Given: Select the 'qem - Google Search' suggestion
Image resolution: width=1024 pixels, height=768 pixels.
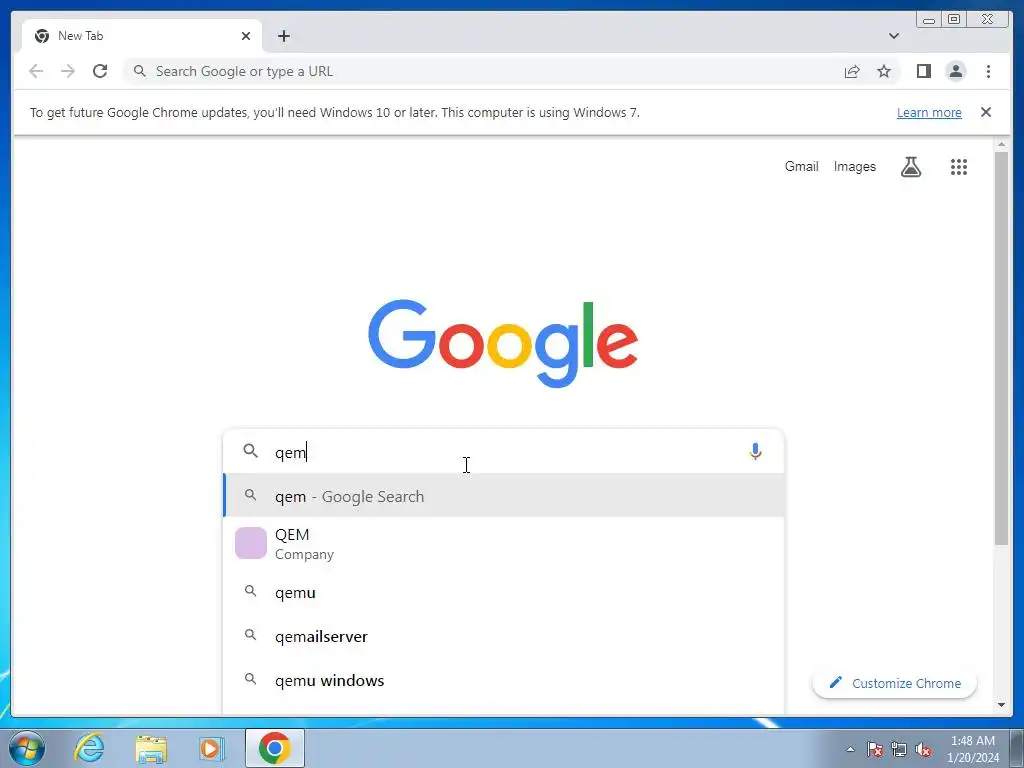Looking at the screenshot, I should pyautogui.click(x=504, y=496).
